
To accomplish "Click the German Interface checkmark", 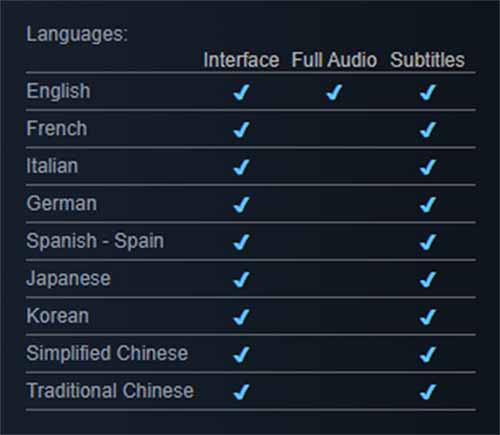I will point(241,204).
